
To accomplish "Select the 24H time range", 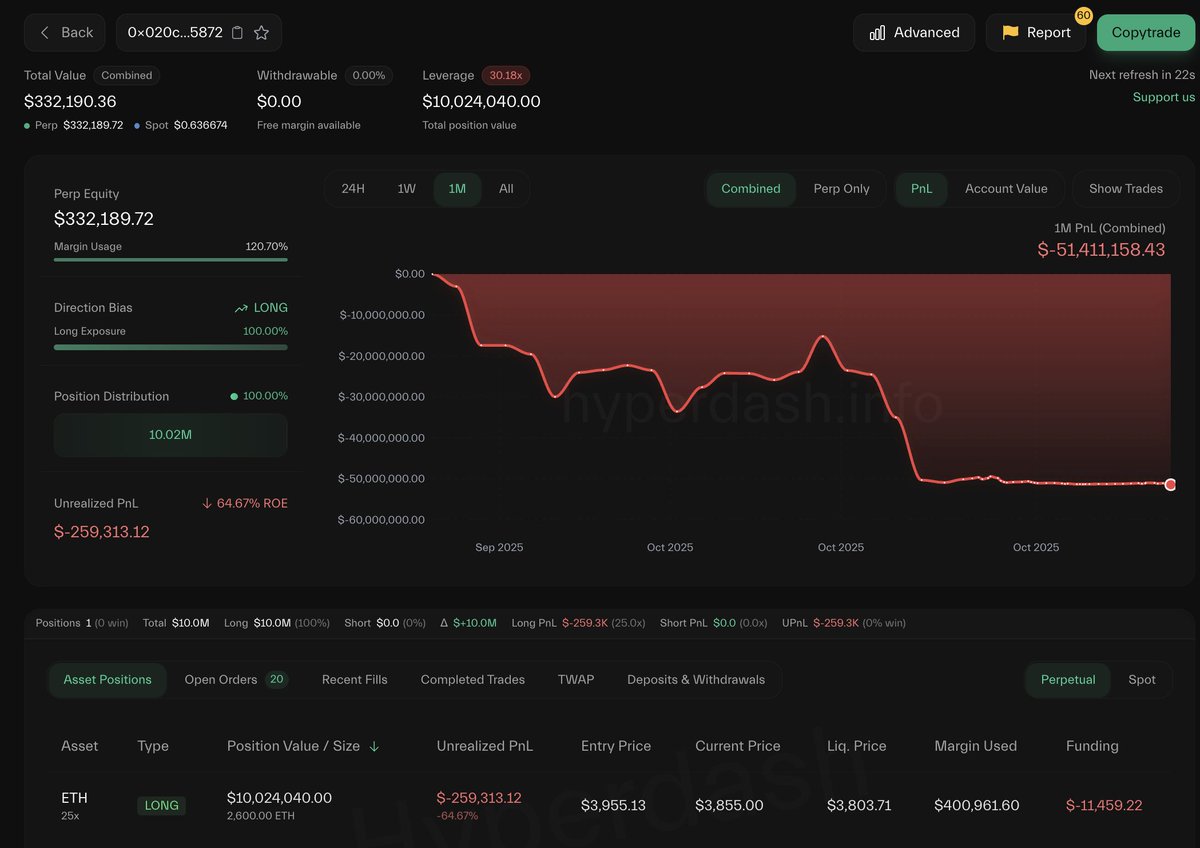I will [x=353, y=188].
